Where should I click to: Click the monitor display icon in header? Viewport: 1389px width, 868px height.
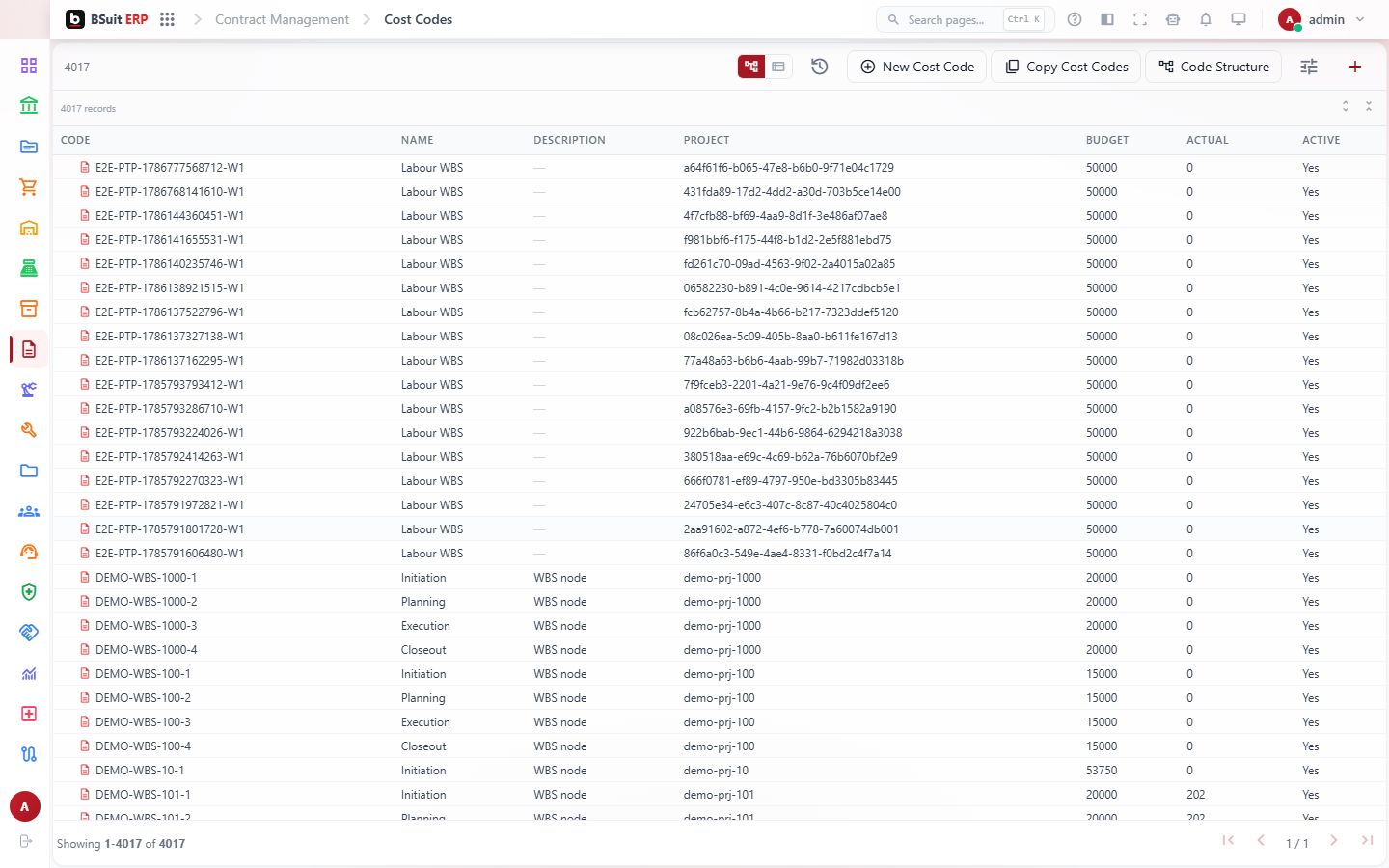tap(1239, 19)
